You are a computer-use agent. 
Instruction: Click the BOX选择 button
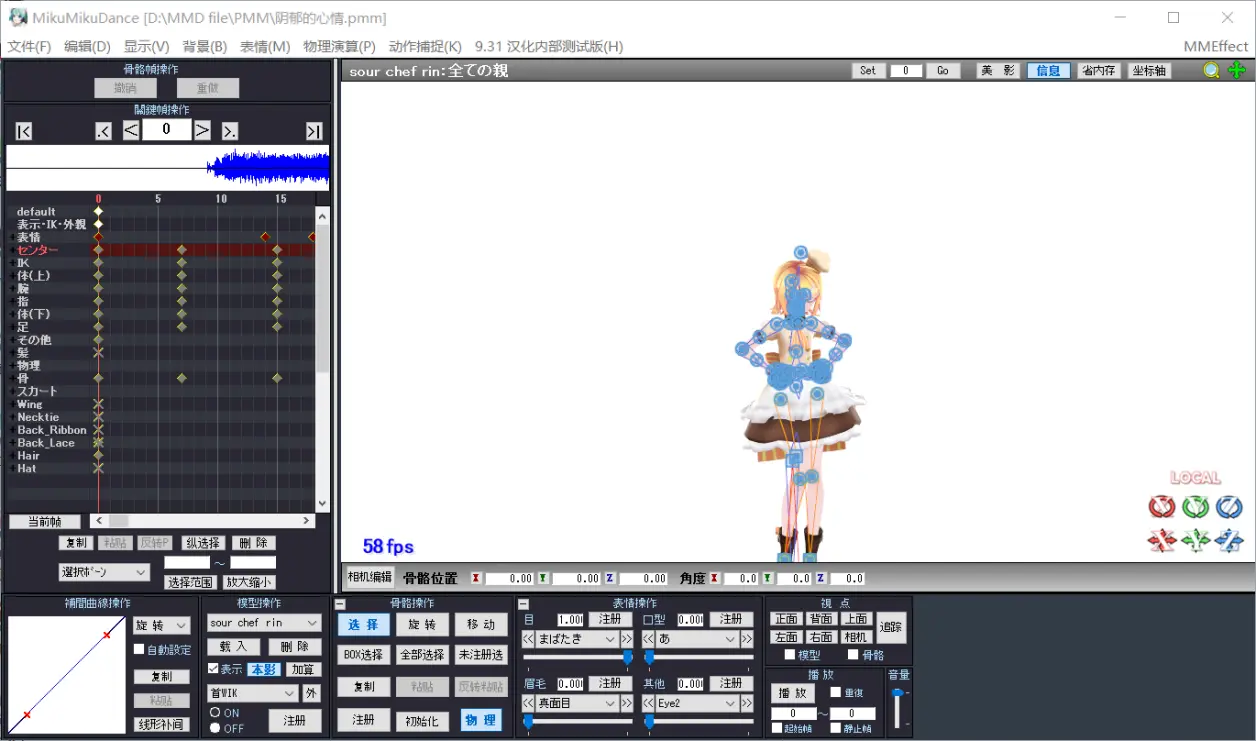(x=363, y=655)
